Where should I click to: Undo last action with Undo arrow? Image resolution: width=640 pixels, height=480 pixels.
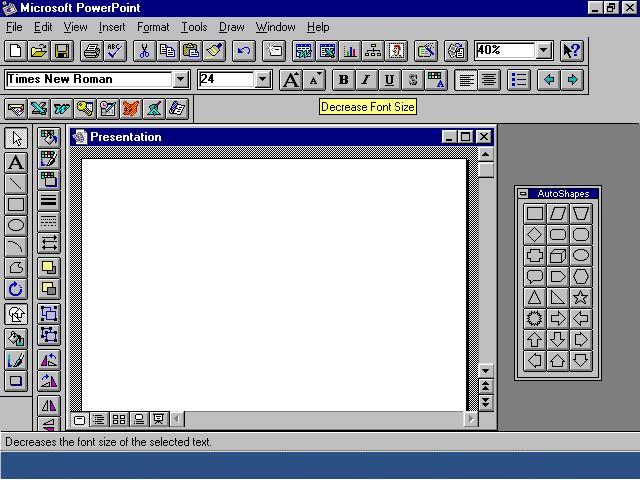tap(244, 51)
